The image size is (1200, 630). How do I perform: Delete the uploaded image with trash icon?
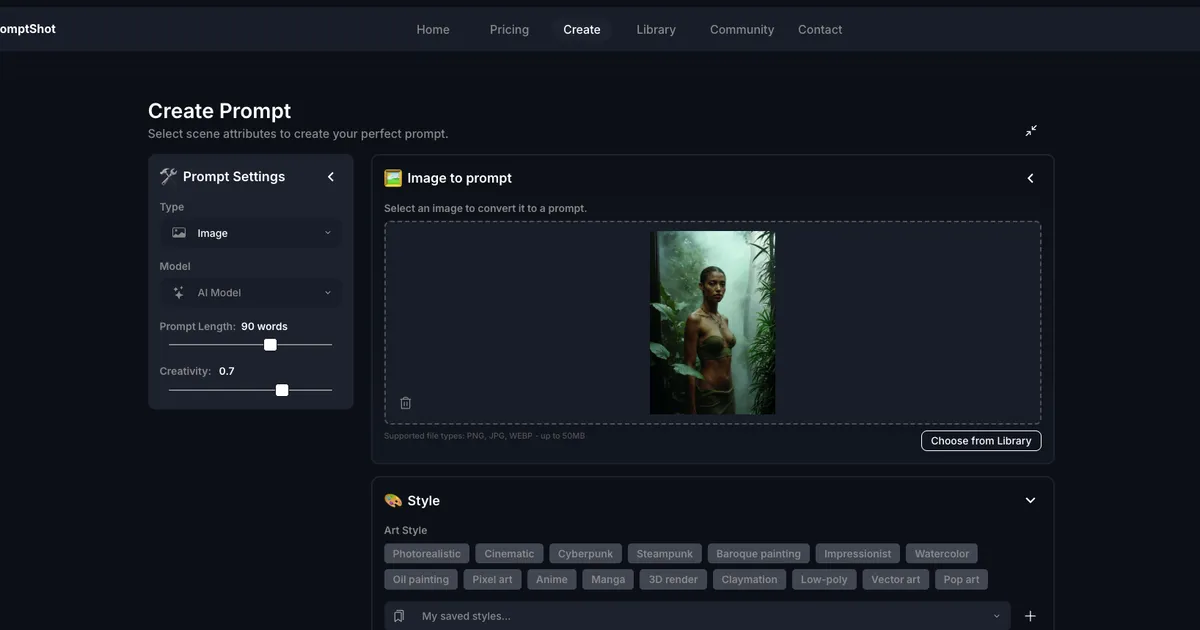click(405, 403)
